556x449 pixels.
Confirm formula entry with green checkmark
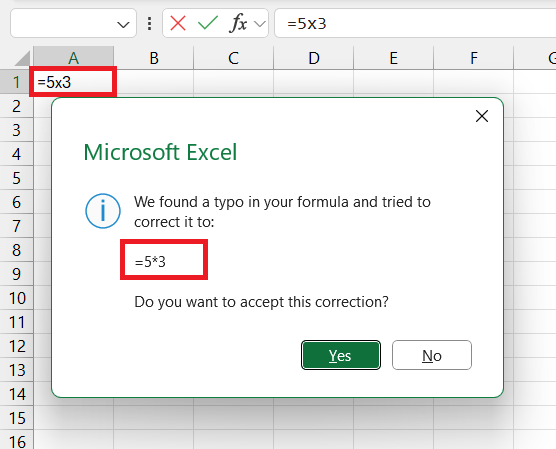(x=208, y=23)
